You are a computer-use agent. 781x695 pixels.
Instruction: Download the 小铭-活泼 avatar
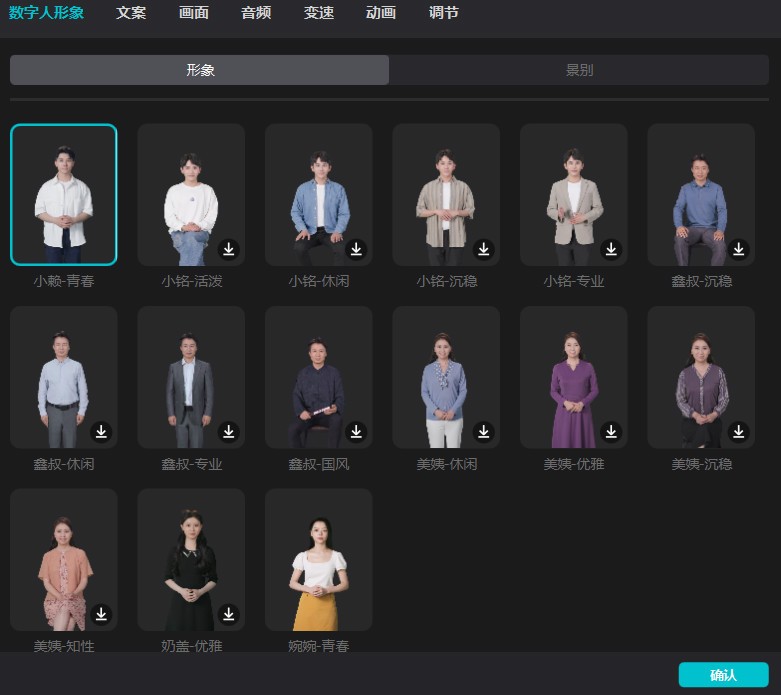[x=229, y=249]
